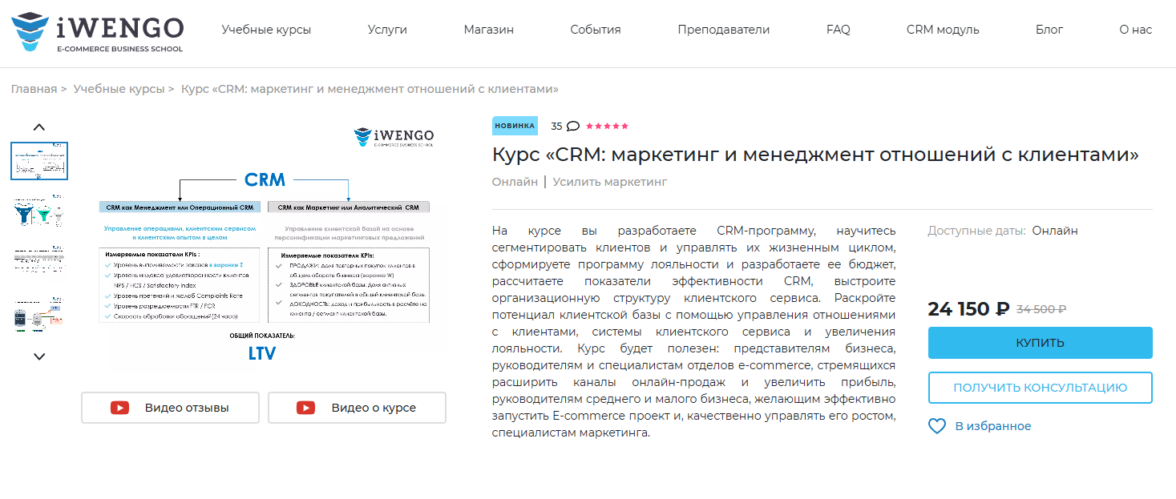Click the НОВИНКА badge
Image resolution: width=1176 pixels, height=499 pixels.
[514, 126]
